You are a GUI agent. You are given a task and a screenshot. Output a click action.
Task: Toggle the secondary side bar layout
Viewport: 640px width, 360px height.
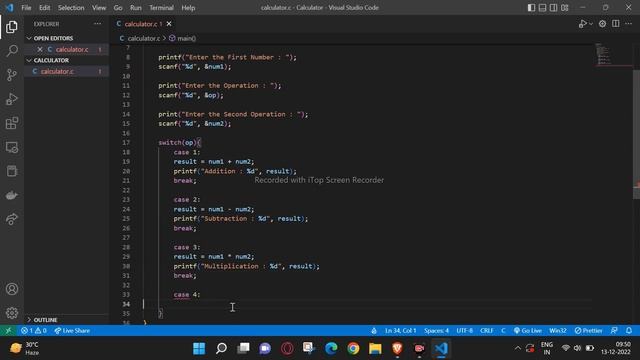tap(553, 8)
